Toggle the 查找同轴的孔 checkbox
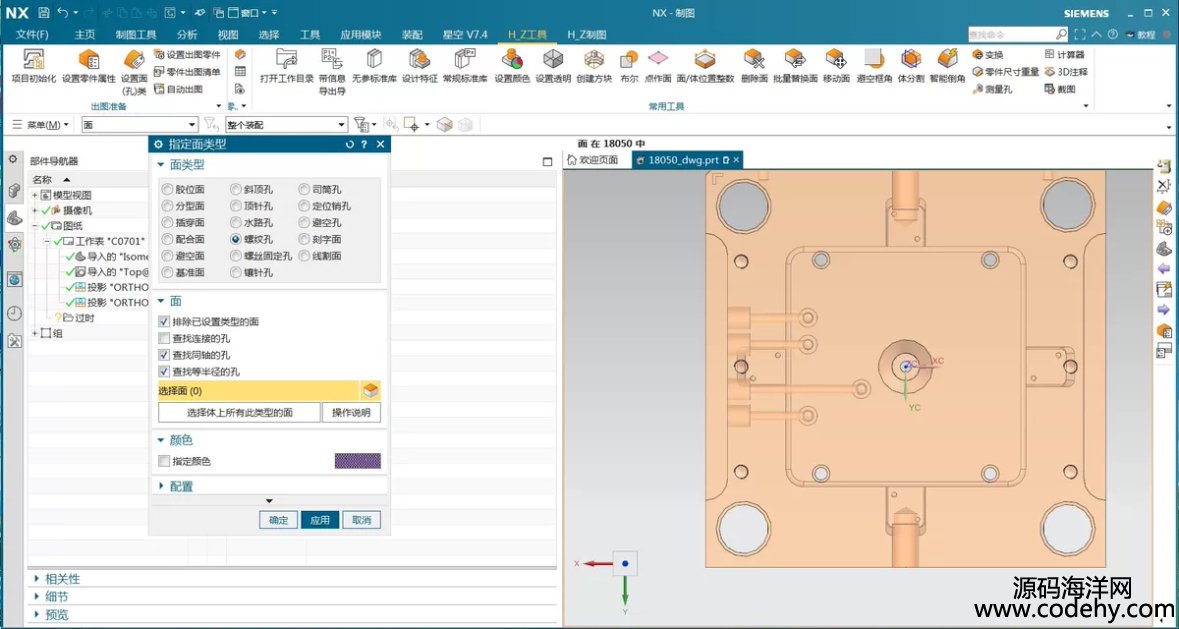 click(164, 355)
